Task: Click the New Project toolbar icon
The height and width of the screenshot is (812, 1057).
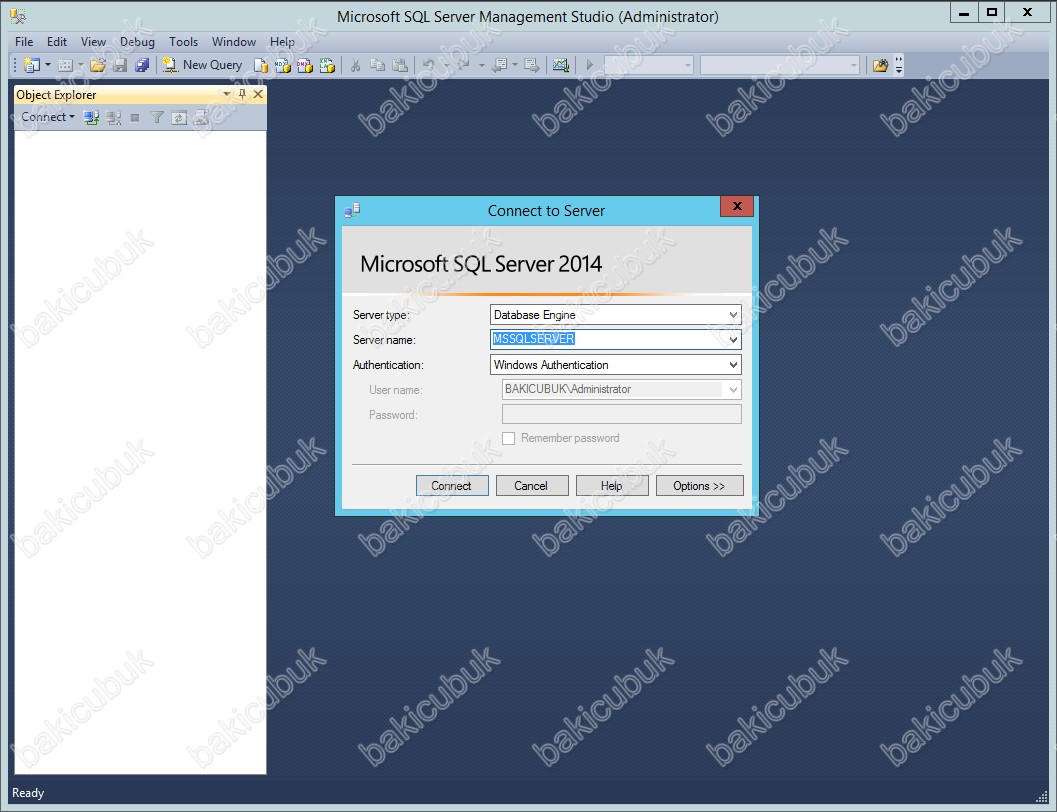Action: [31, 65]
